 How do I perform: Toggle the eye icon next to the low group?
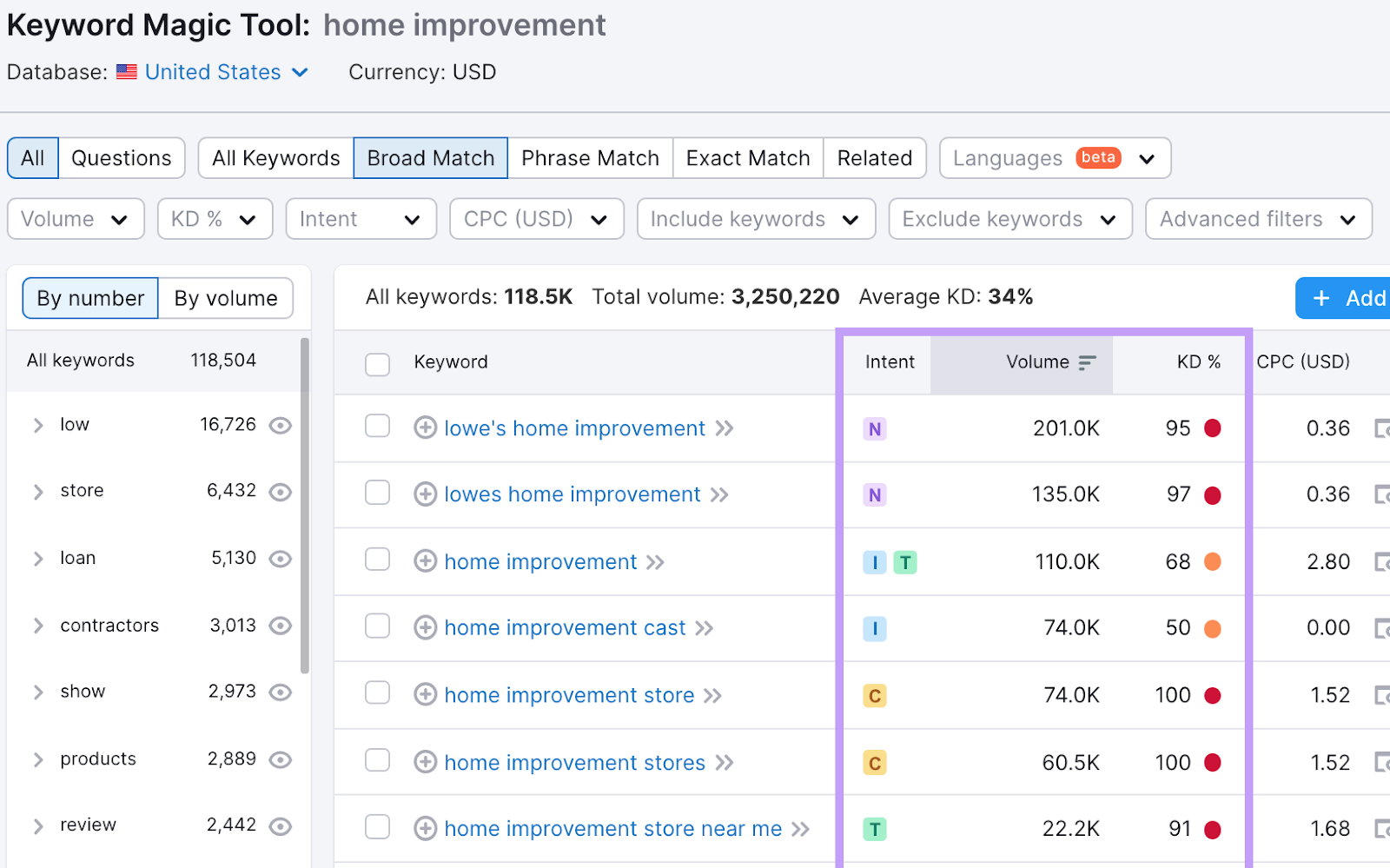(x=280, y=425)
